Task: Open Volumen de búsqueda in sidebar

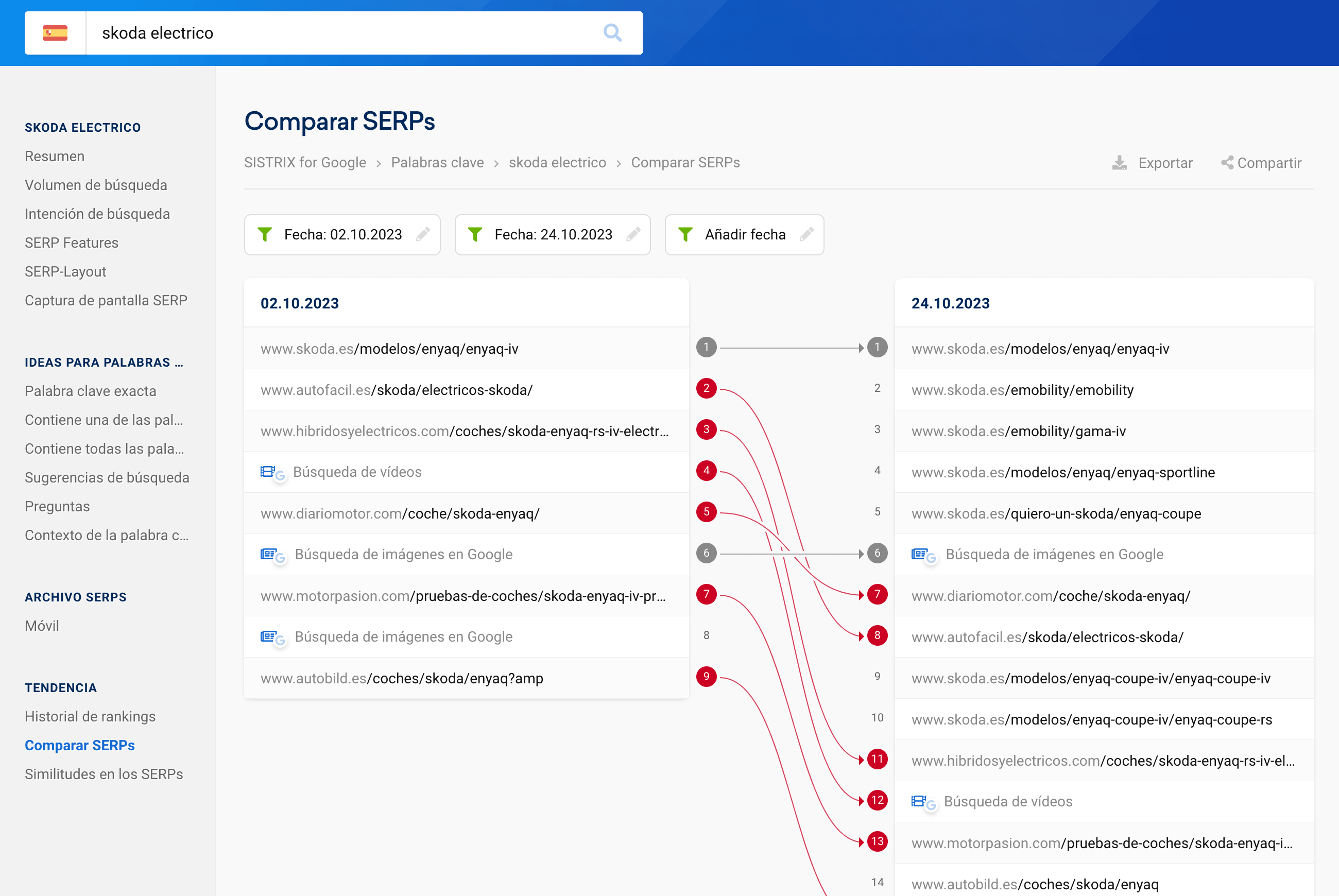Action: 96,185
